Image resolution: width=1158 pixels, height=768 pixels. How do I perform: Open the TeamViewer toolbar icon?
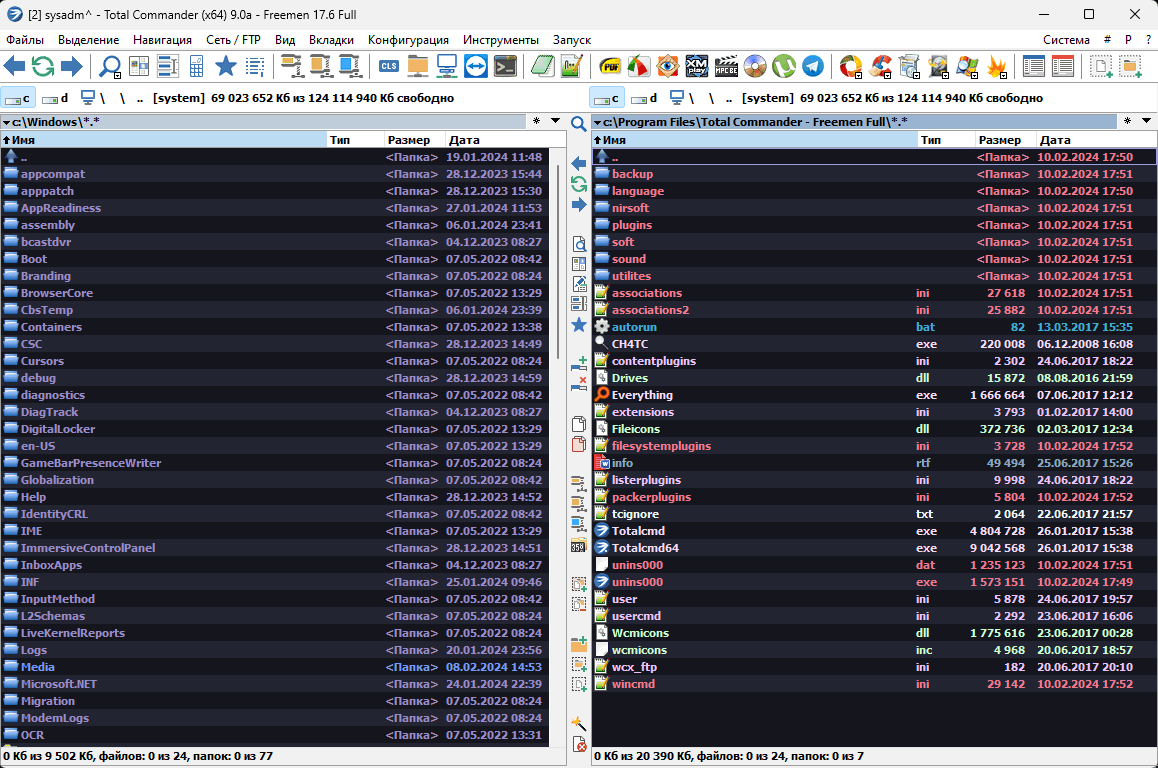[476, 67]
